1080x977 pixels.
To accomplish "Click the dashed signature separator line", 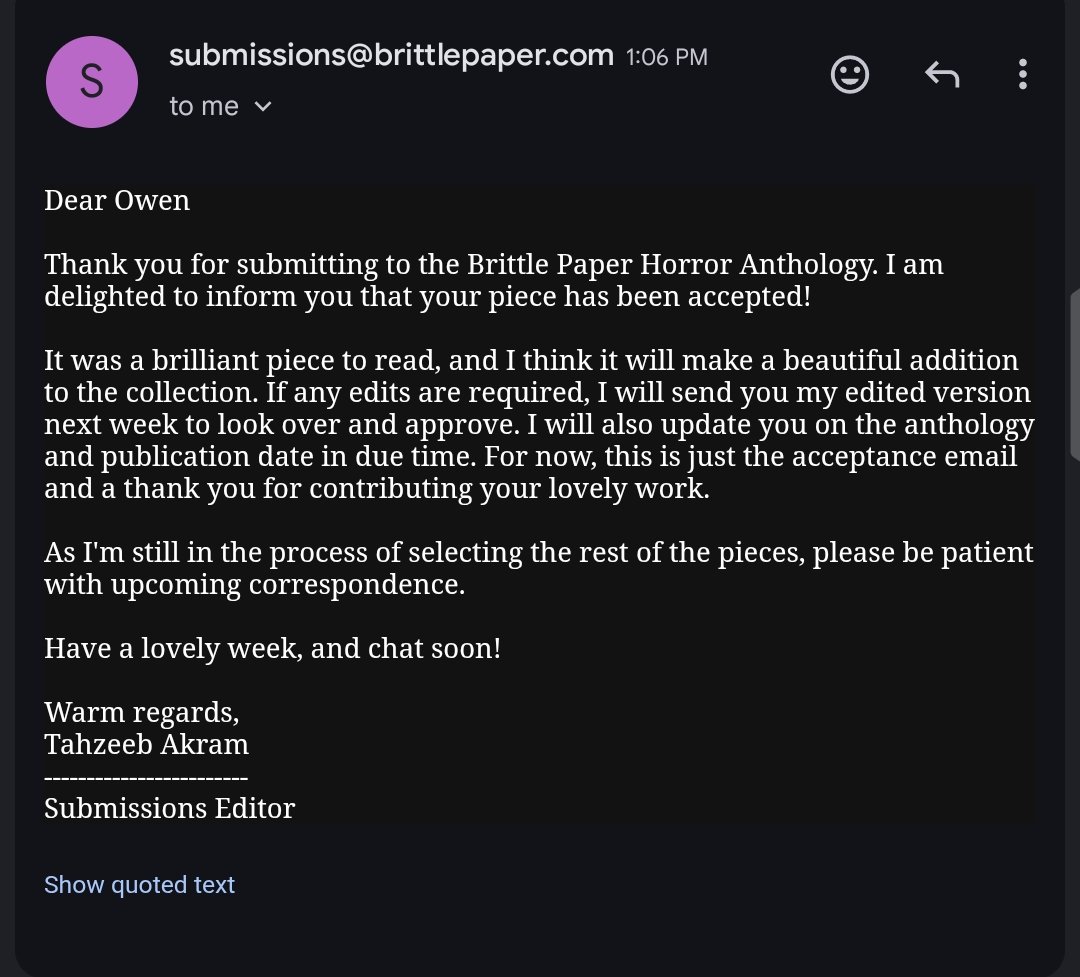I will tap(146, 779).
